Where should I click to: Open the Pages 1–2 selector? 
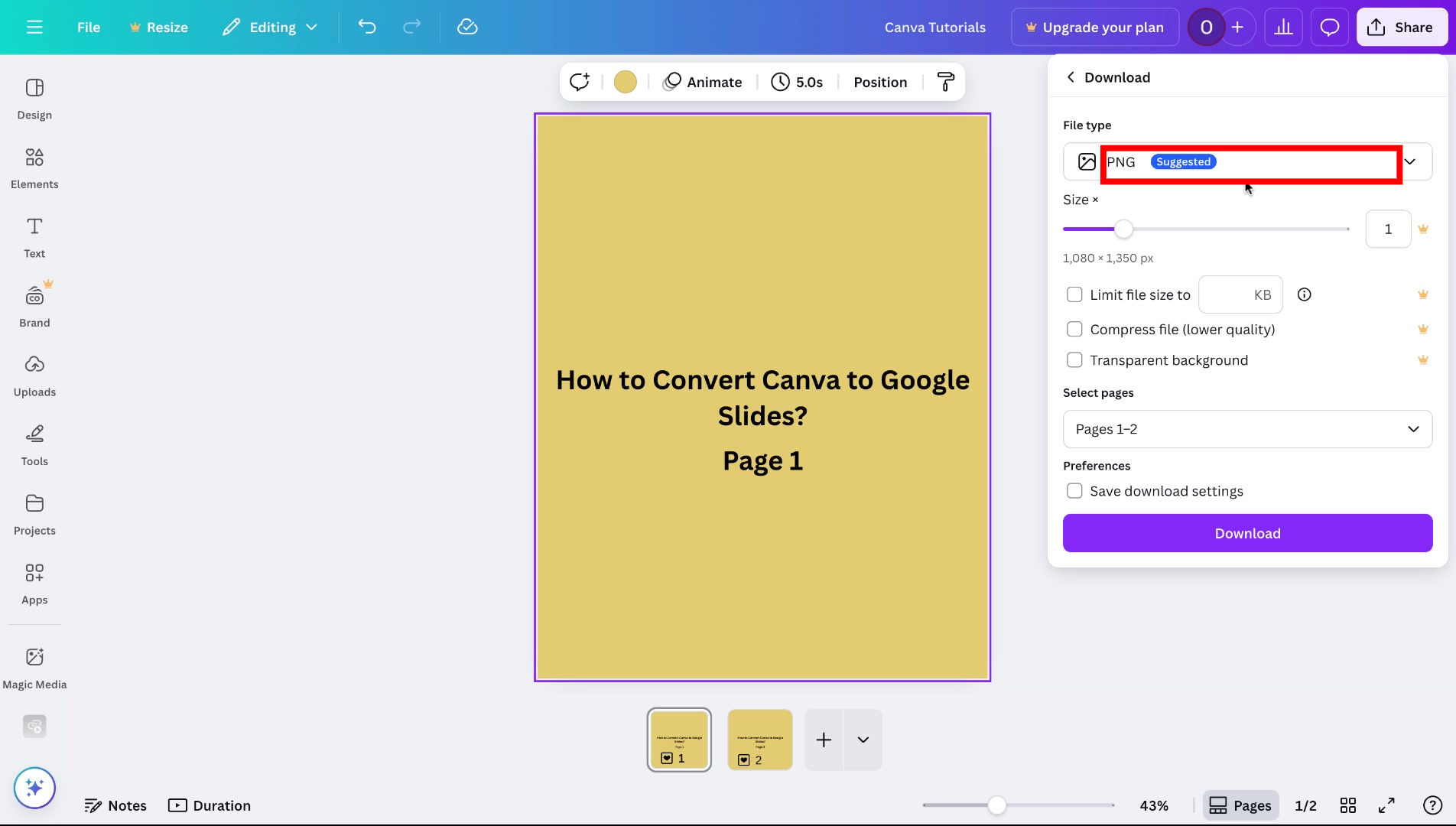pyautogui.click(x=1247, y=429)
